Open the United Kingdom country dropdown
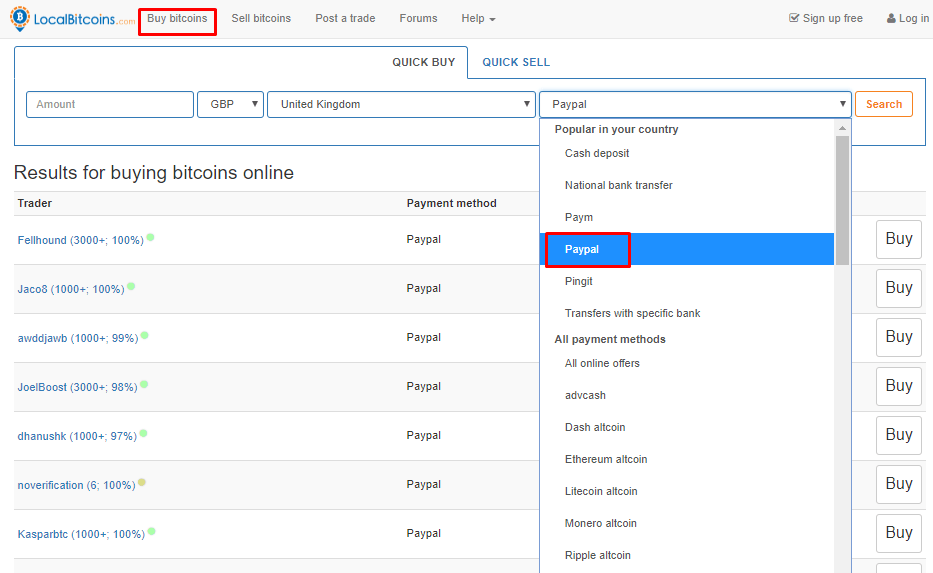Viewport: 933px width, 573px height. [402, 104]
